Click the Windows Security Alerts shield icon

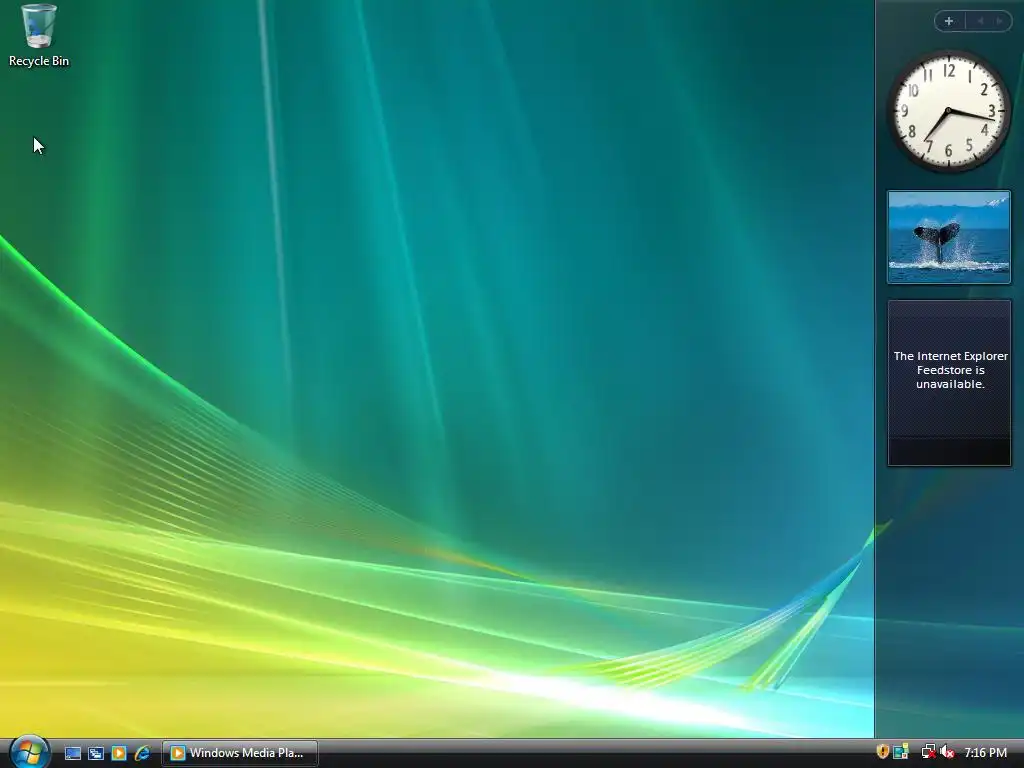pyautogui.click(x=882, y=752)
